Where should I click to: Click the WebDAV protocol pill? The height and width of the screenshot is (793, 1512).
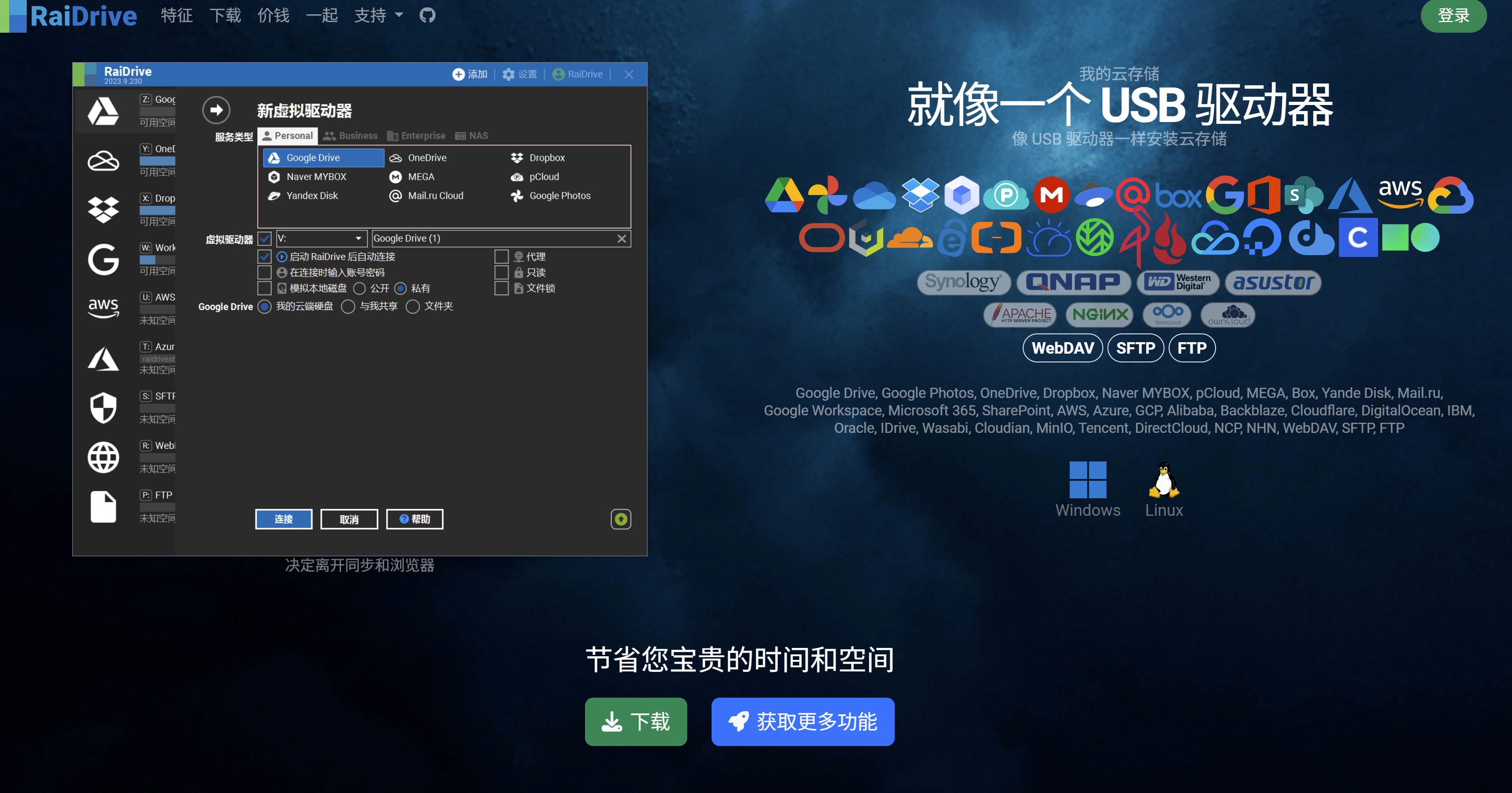(x=1062, y=348)
